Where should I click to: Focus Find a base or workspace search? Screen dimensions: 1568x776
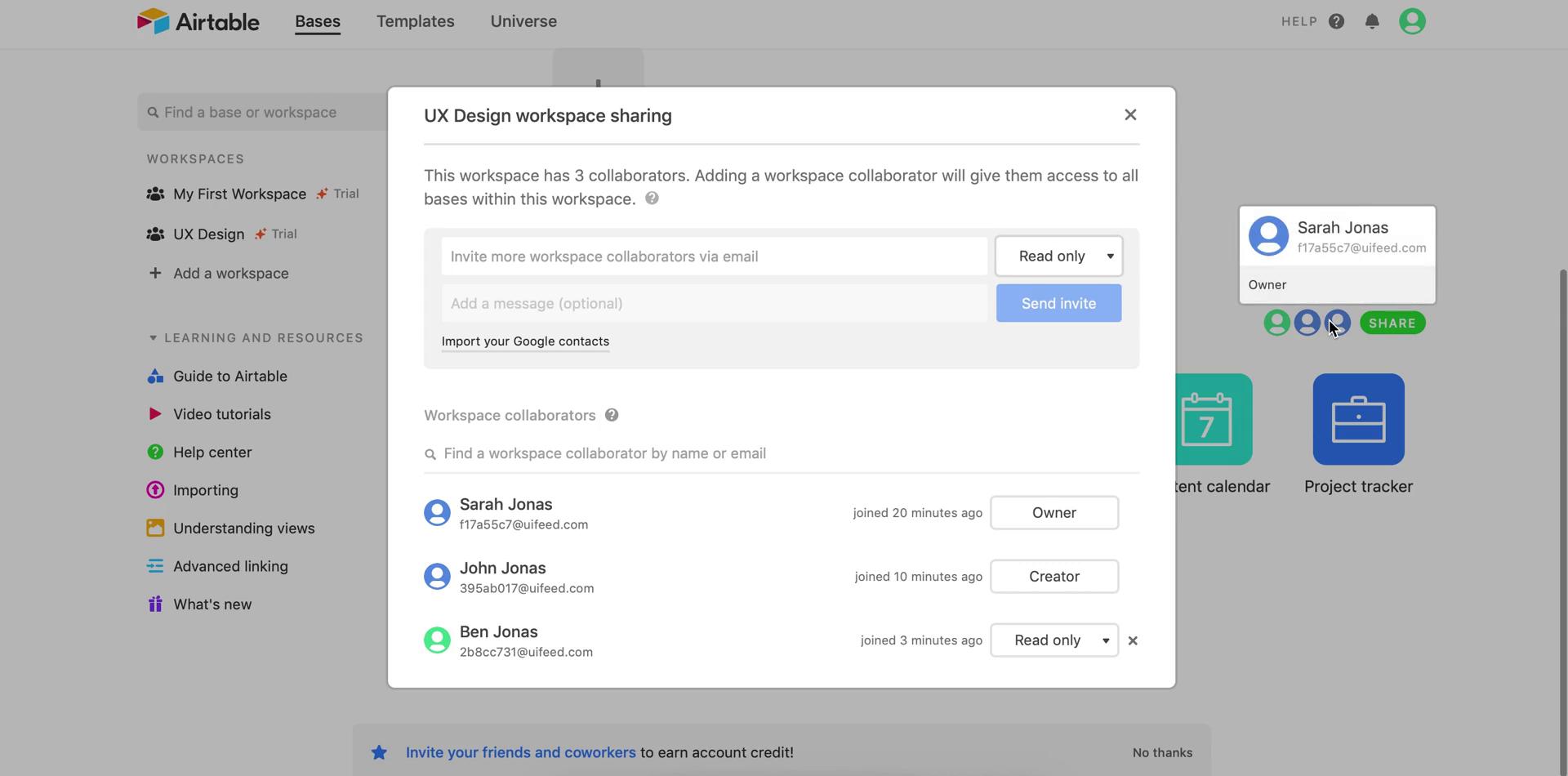click(x=263, y=113)
